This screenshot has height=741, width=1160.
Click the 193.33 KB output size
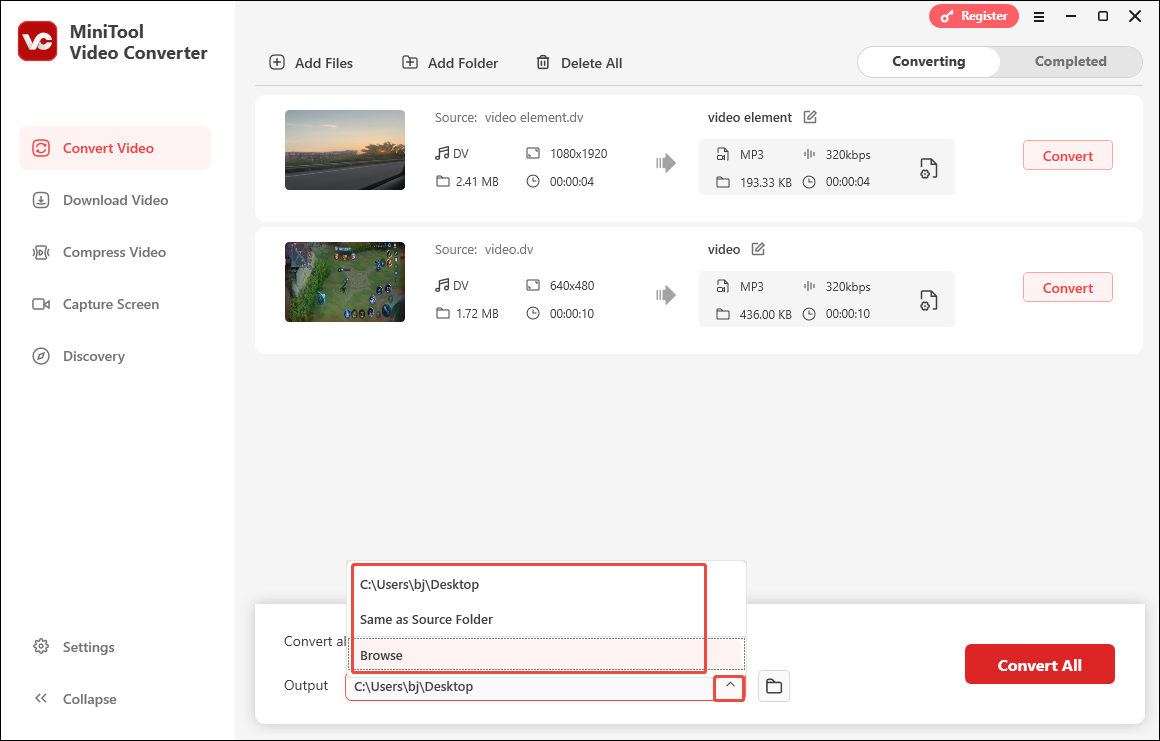click(766, 182)
